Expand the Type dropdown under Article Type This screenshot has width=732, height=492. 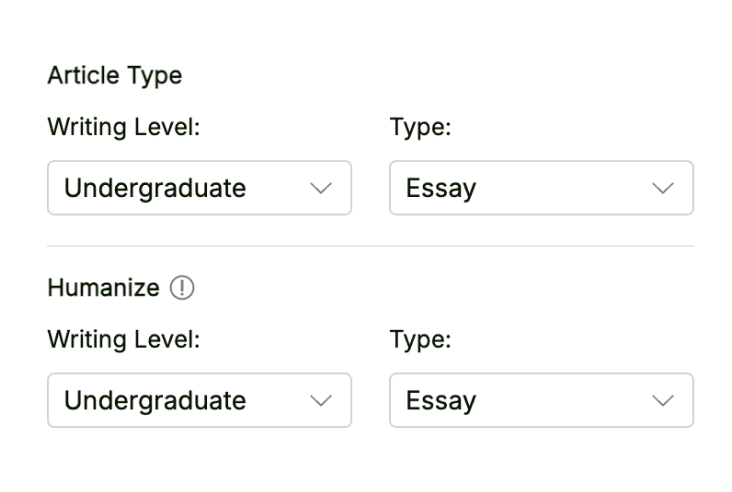click(541, 188)
